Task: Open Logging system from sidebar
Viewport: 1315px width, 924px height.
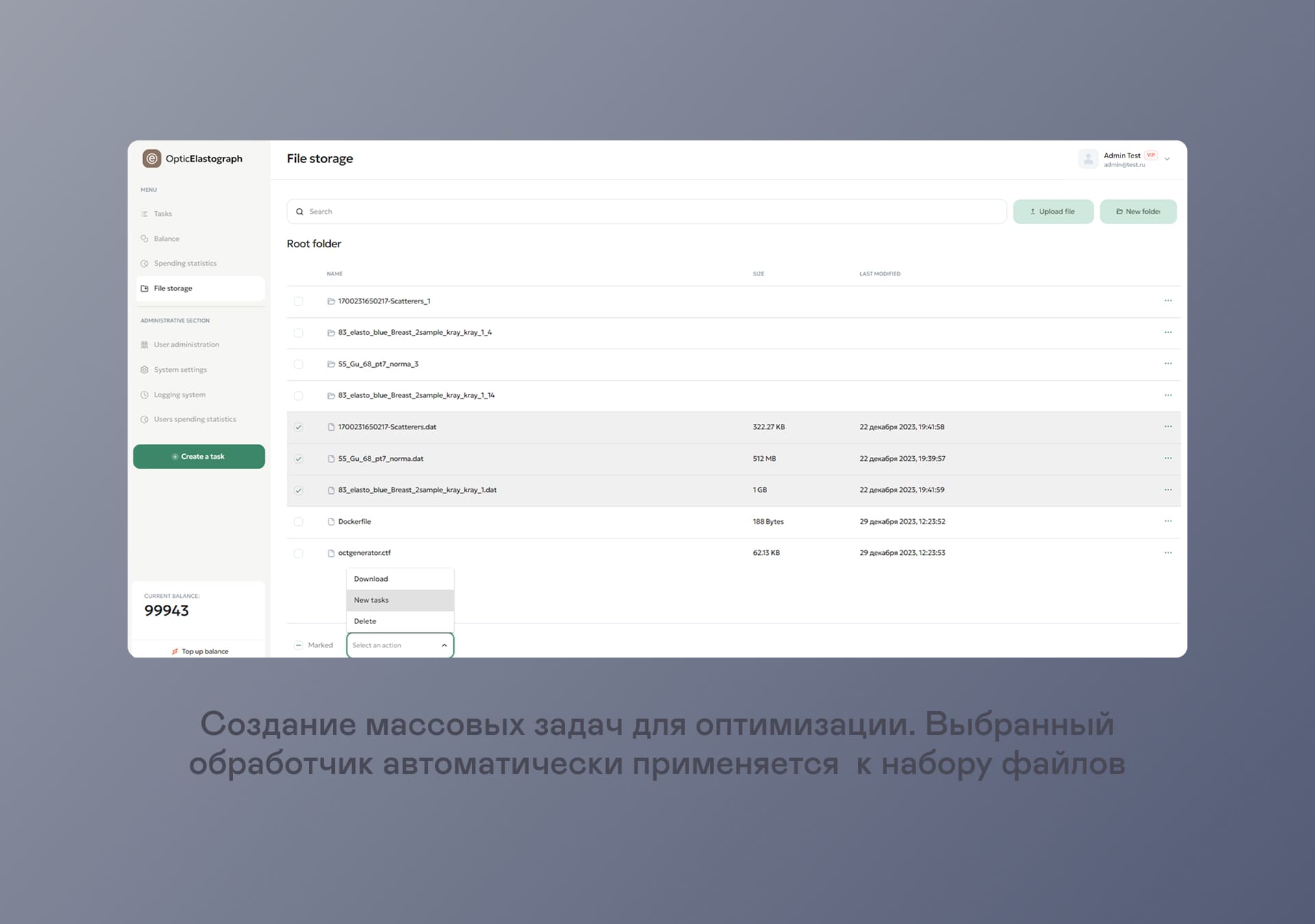Action: (179, 395)
